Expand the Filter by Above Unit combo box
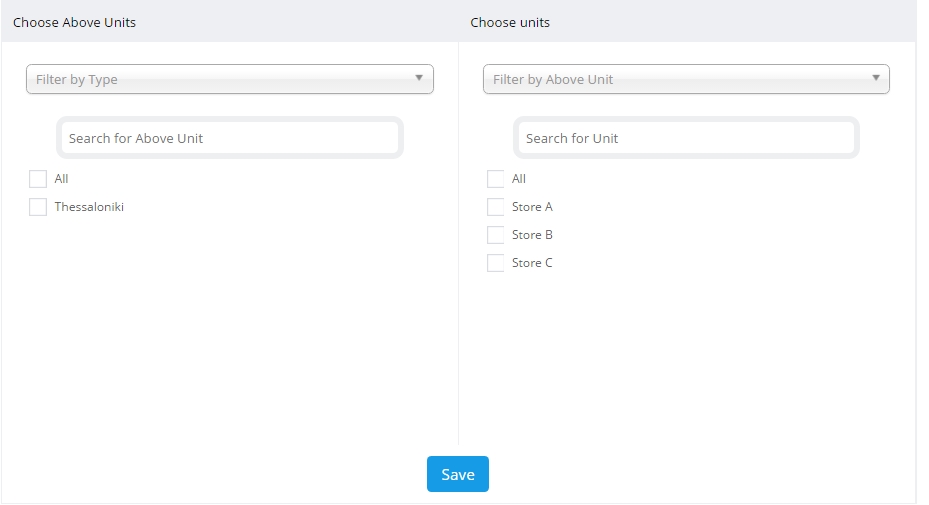 pyautogui.click(x=685, y=80)
